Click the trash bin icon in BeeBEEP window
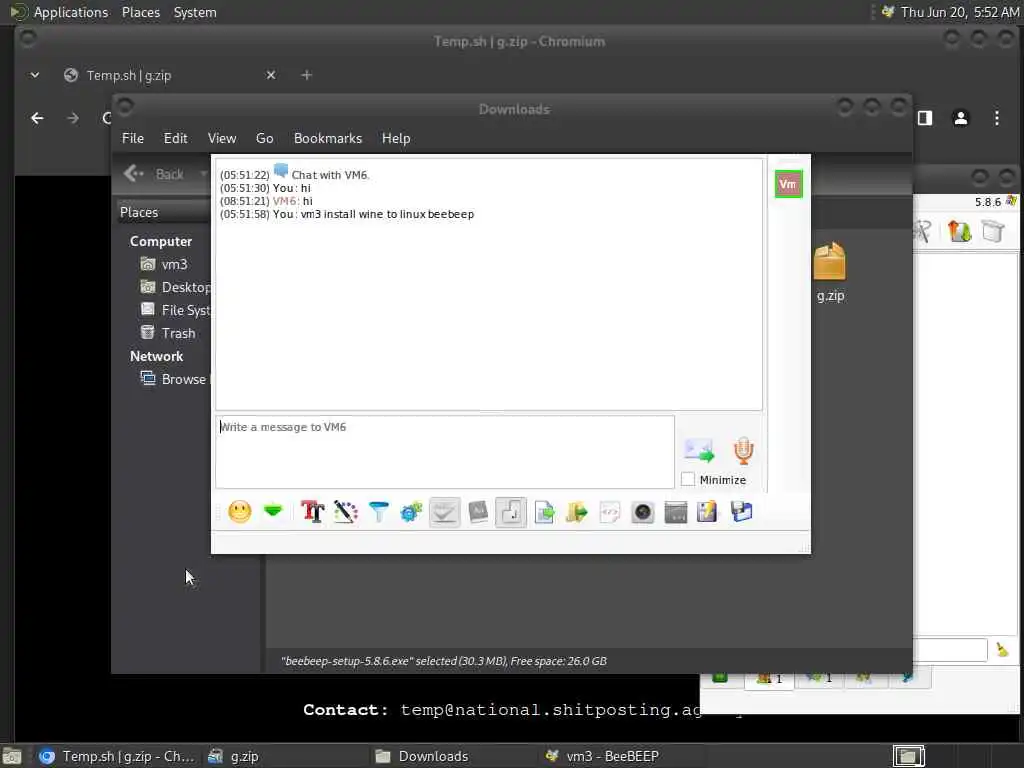 (x=993, y=231)
